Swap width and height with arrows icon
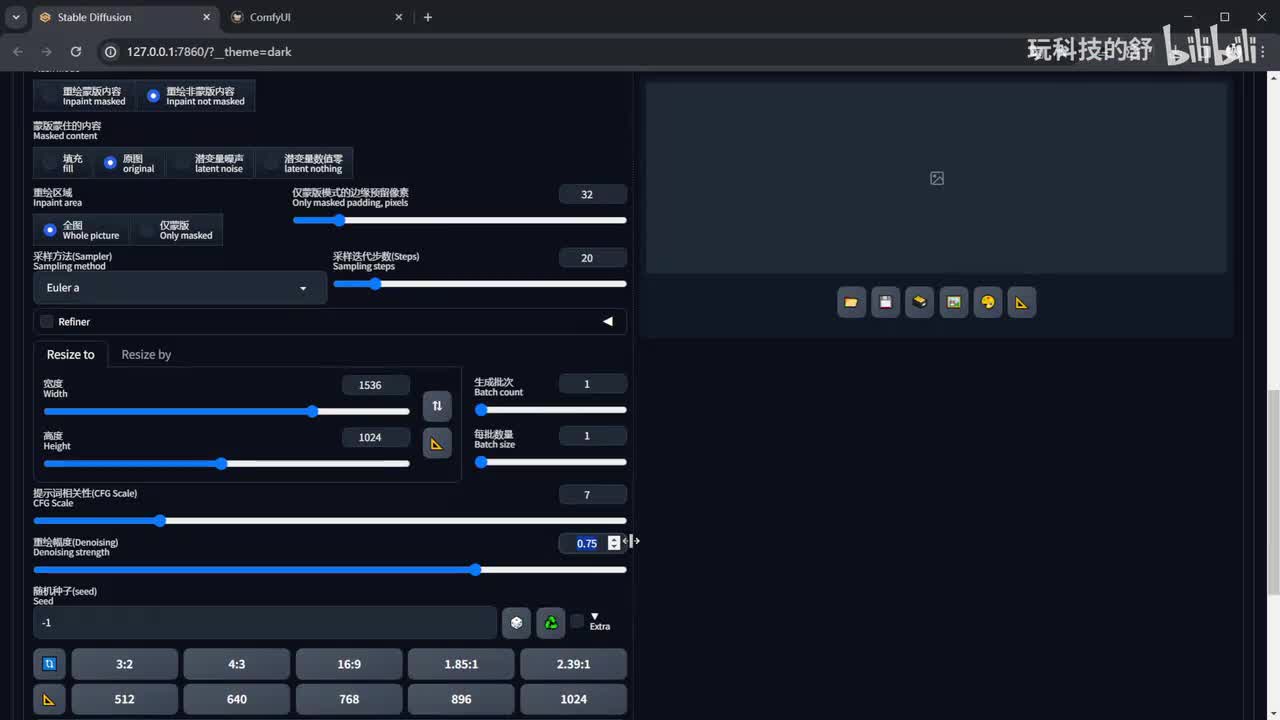This screenshot has height=720, width=1280. click(437, 406)
